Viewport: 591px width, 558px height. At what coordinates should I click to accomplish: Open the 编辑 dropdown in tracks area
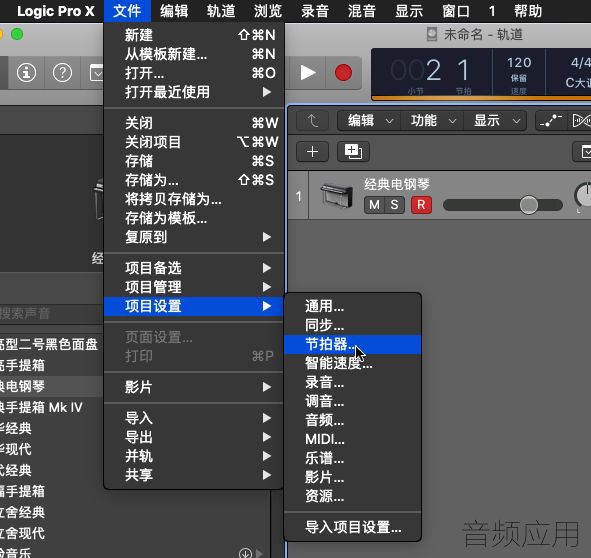369,121
